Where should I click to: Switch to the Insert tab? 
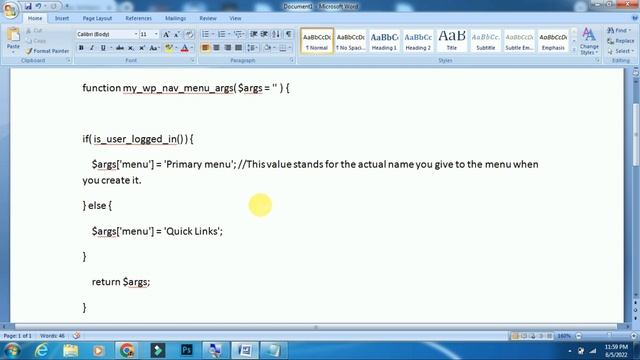(62, 18)
